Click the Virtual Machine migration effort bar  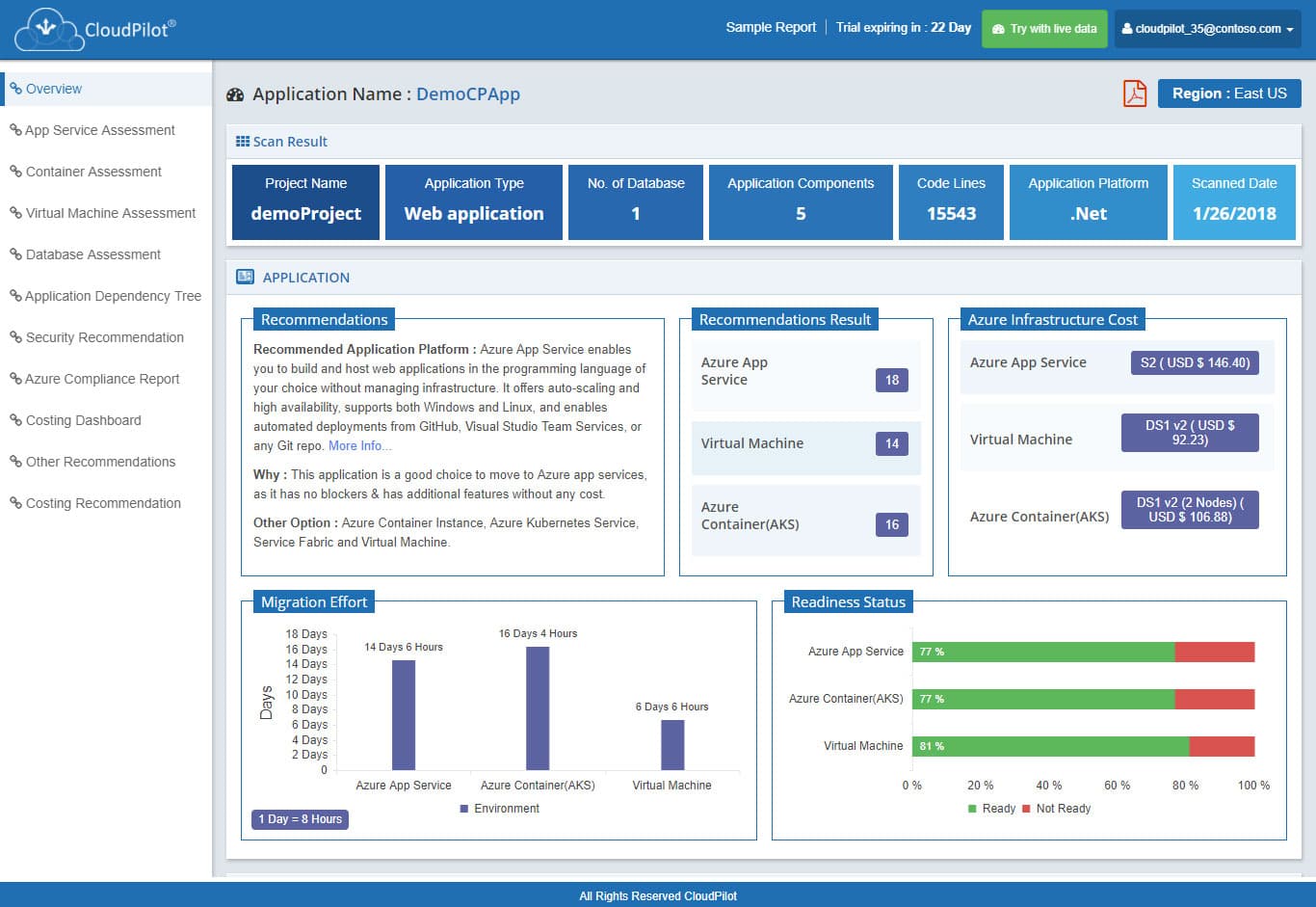(x=672, y=745)
